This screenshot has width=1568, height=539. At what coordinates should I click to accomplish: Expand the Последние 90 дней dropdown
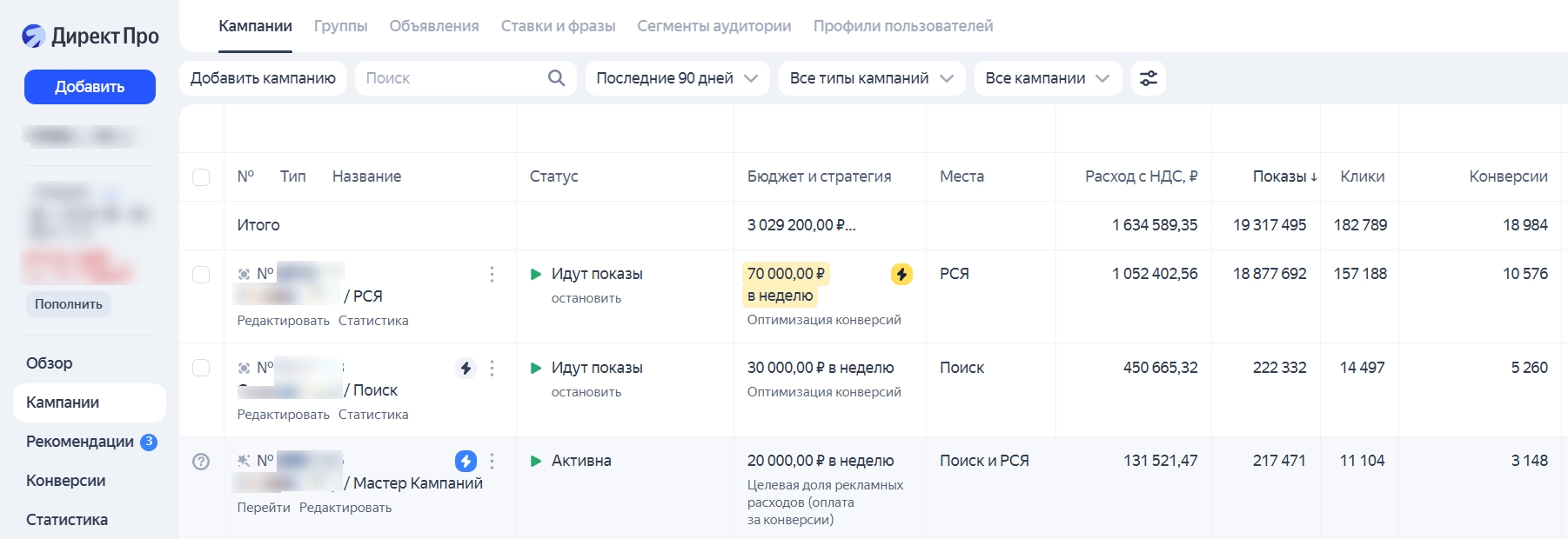[676, 78]
